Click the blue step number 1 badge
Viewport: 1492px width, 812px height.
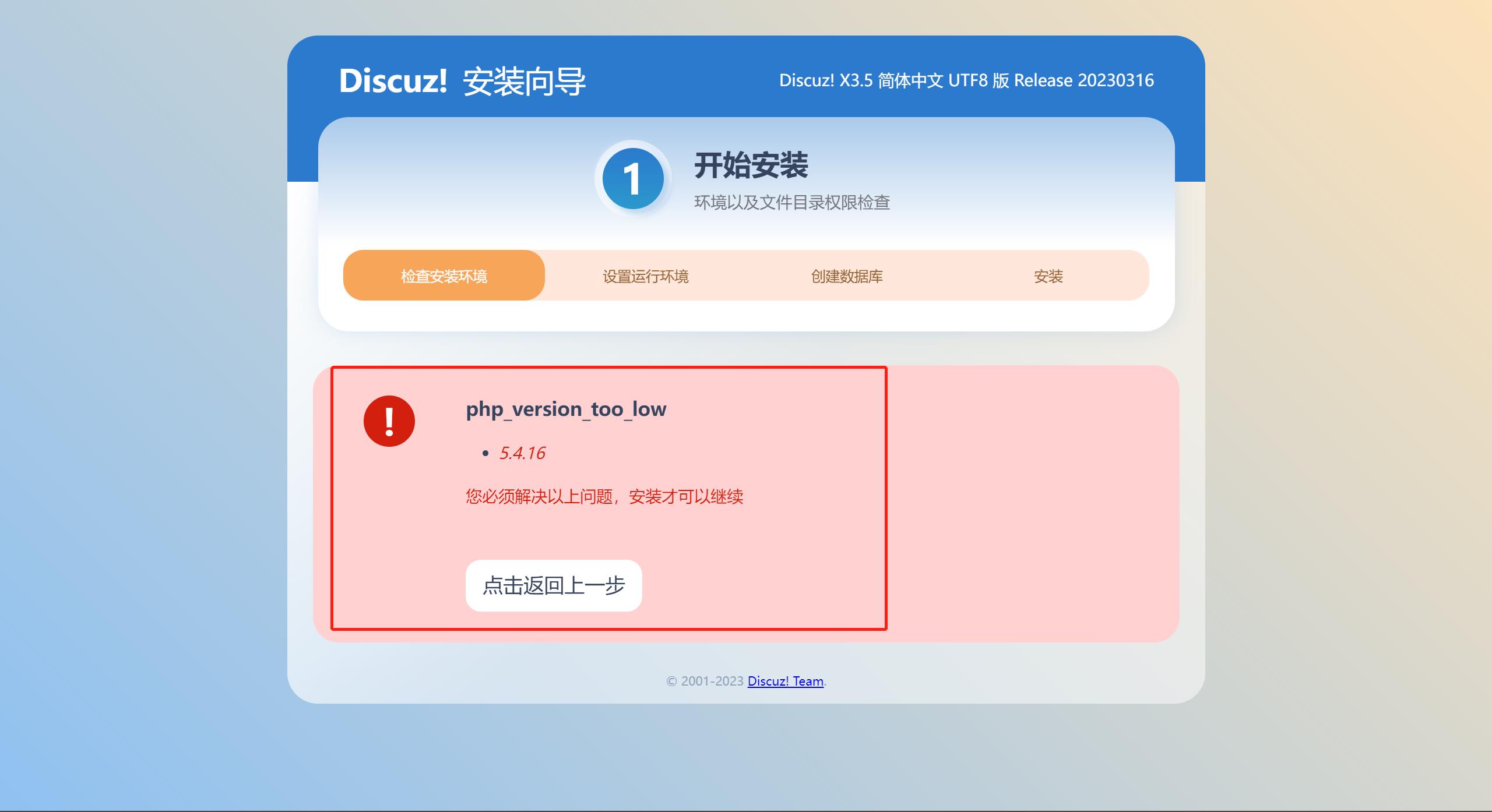coord(633,178)
